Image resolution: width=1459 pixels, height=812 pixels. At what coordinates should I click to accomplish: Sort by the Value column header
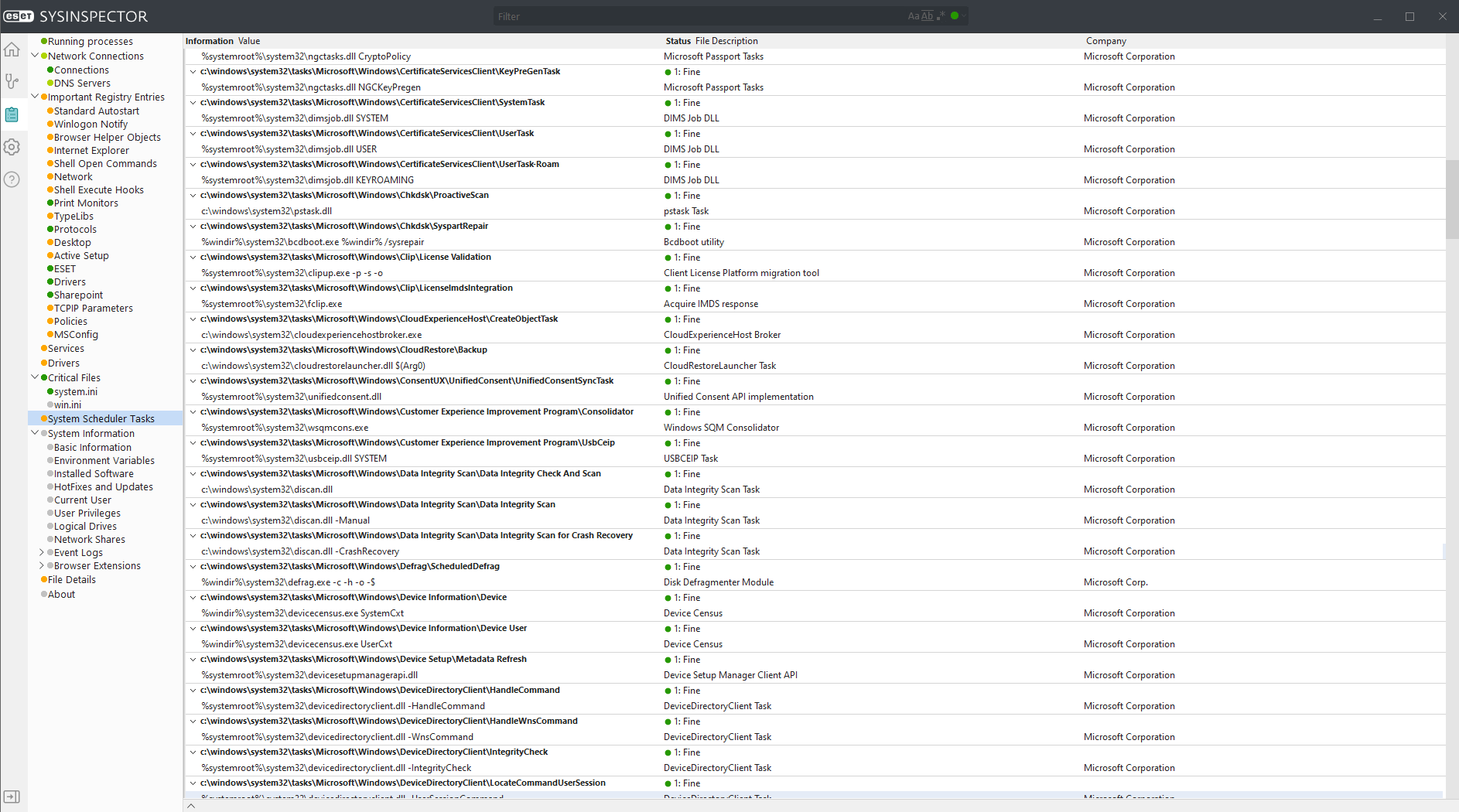tap(249, 41)
